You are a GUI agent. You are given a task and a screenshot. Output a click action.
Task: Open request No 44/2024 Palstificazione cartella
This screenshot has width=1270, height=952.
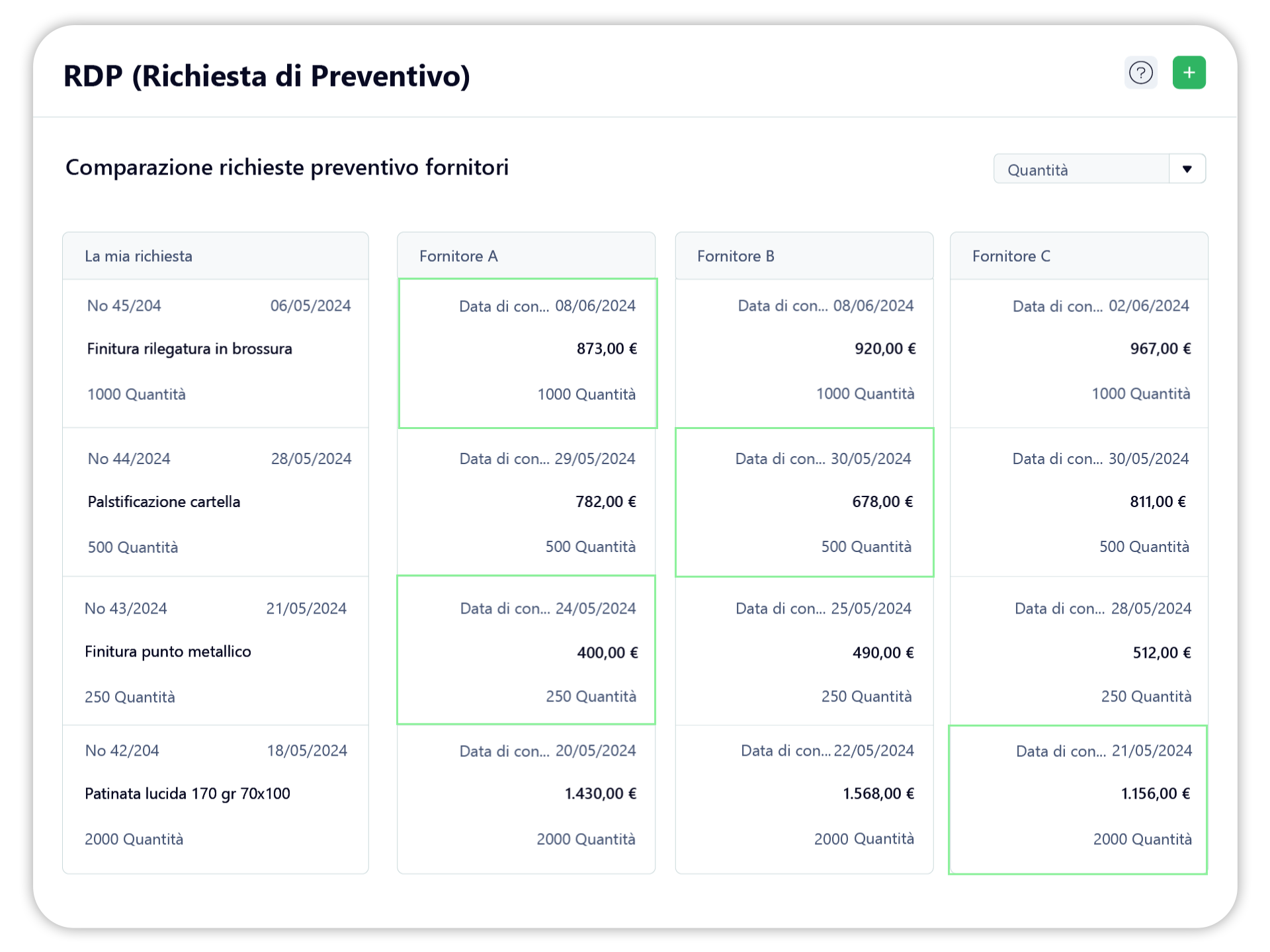click(216, 502)
